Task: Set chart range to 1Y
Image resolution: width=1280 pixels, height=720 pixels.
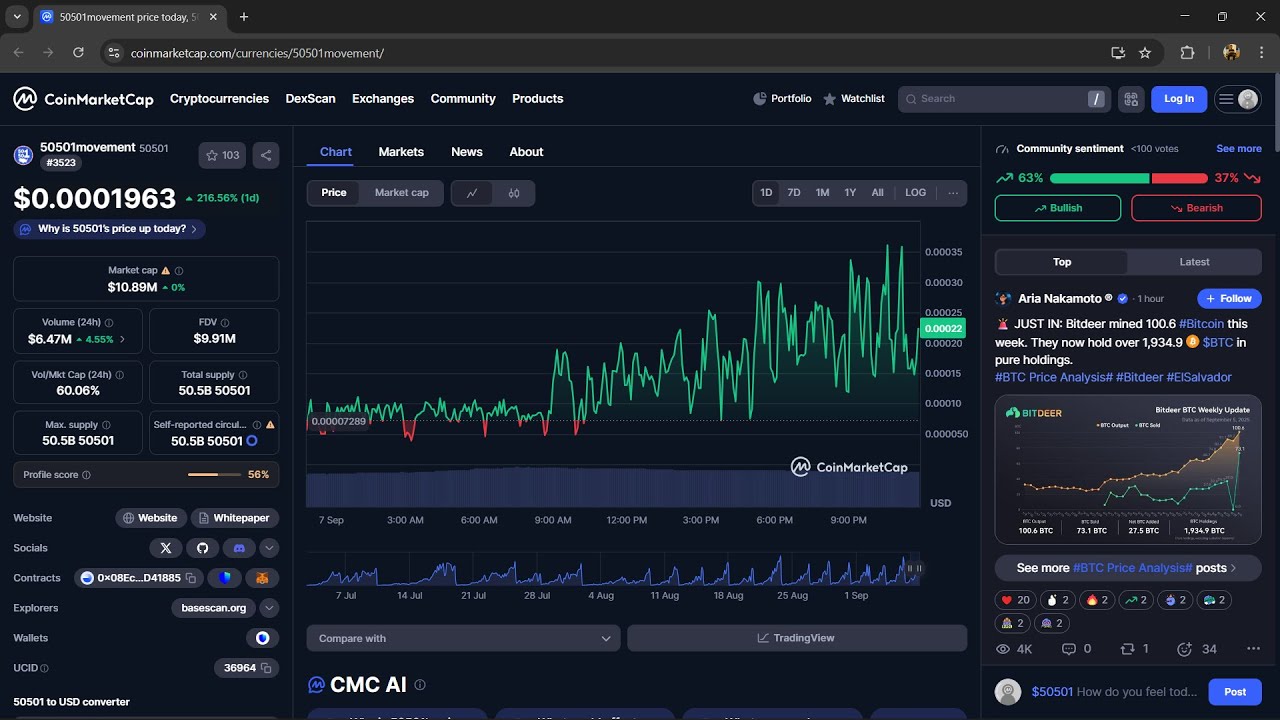Action: tap(850, 193)
